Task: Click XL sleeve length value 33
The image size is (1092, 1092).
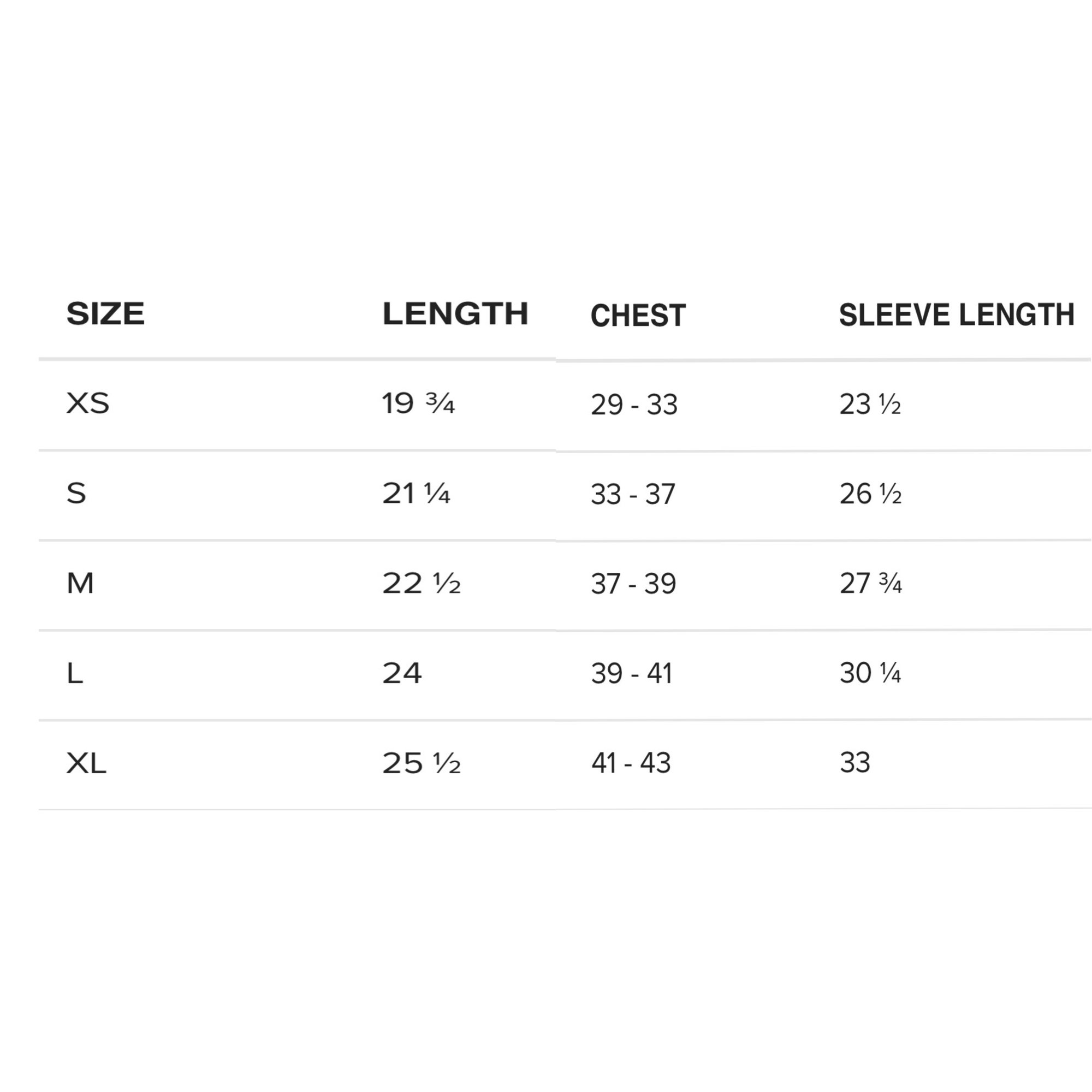Action: click(854, 763)
